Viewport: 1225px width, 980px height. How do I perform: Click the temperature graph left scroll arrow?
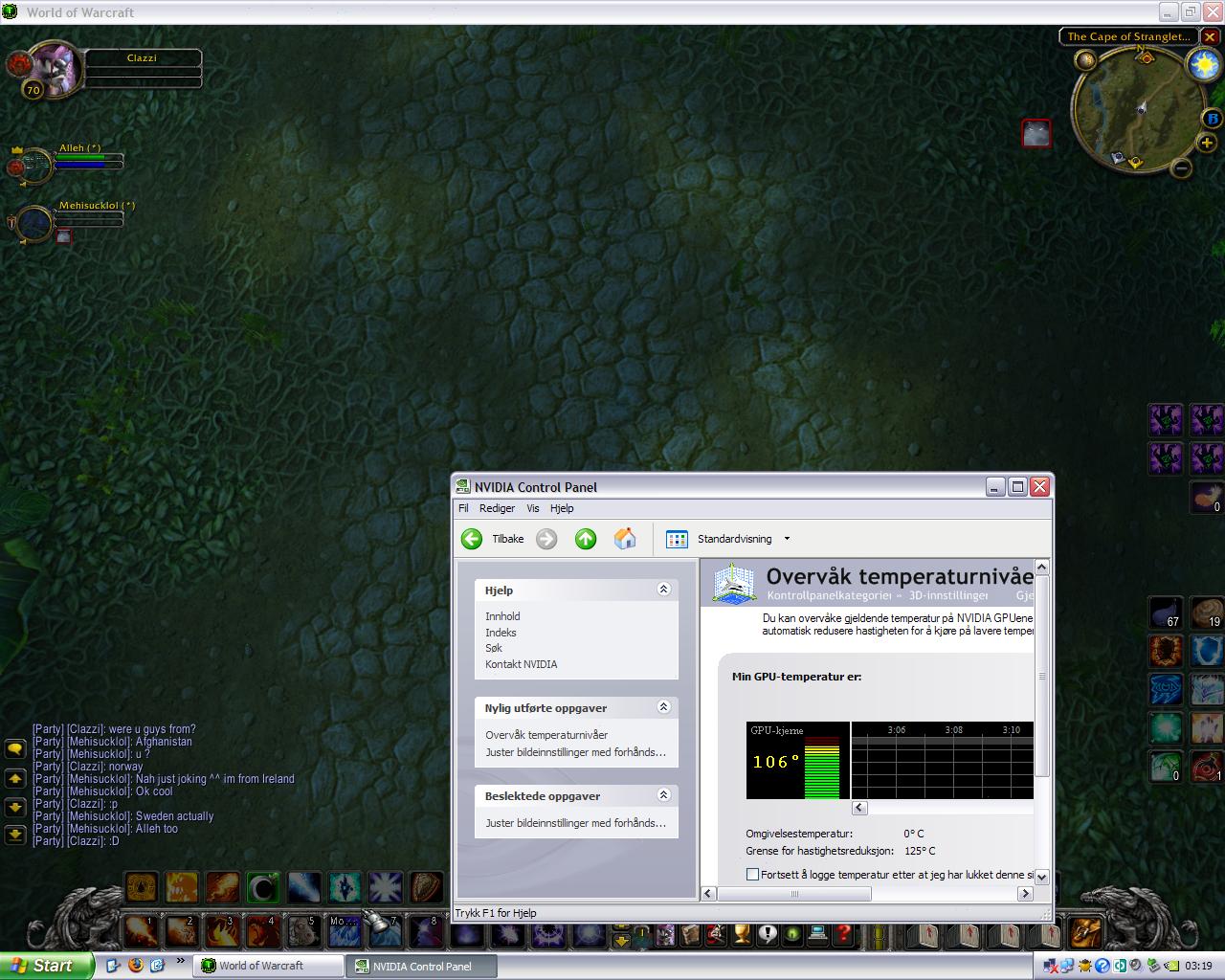point(859,808)
